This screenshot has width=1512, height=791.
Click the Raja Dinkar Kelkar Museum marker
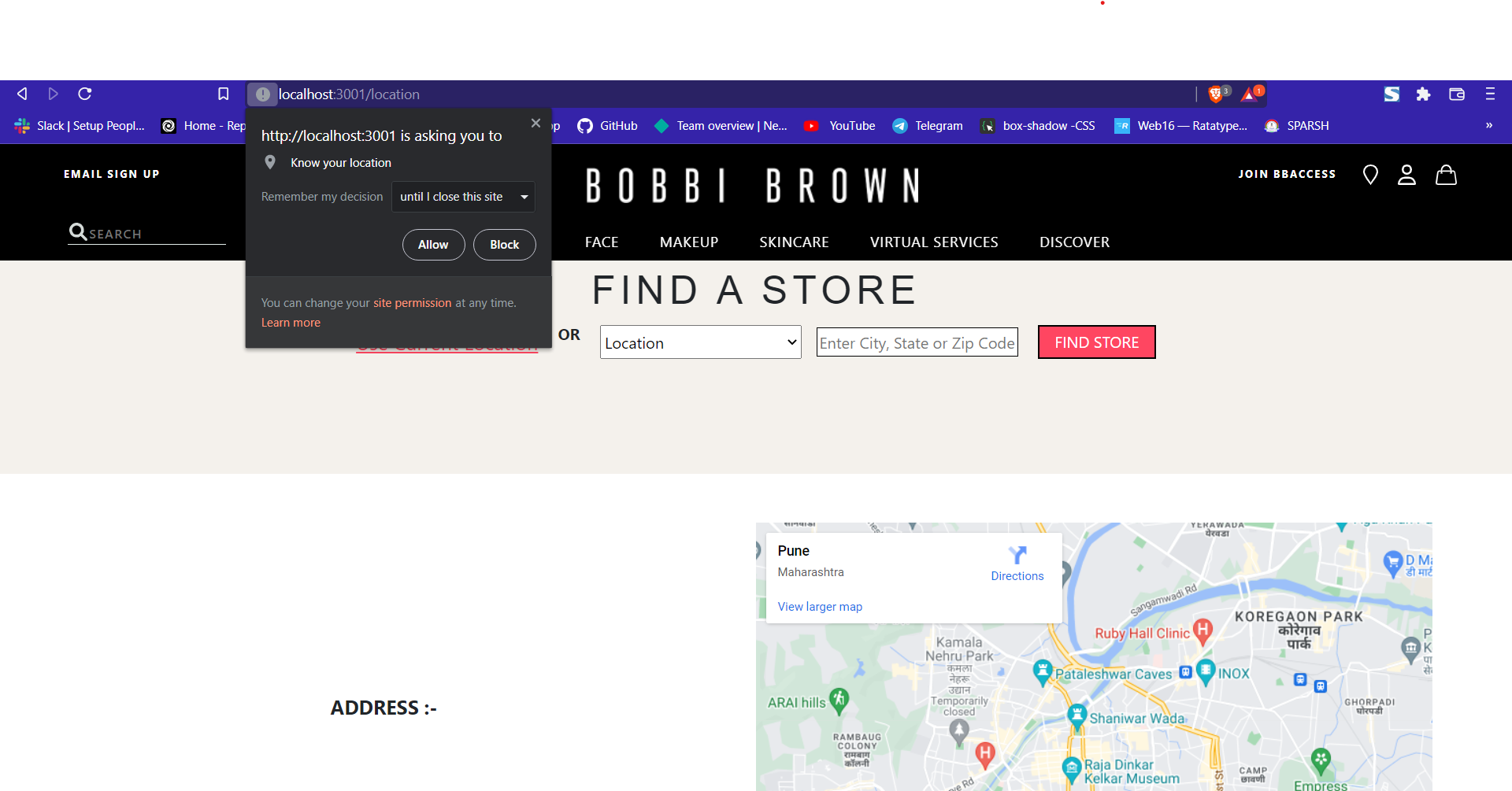click(1072, 769)
